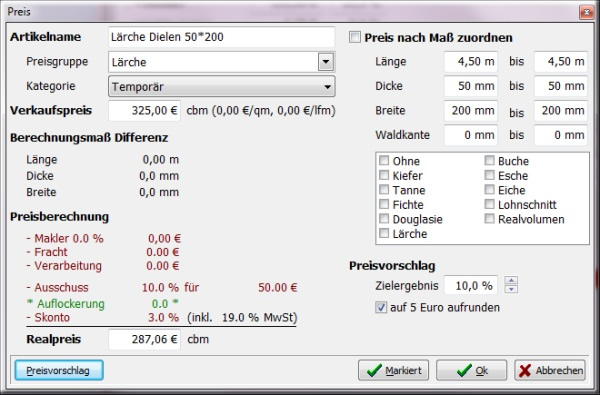Confirm with the Ok button
Image resolution: width=600 pixels, height=395 pixels.
click(x=471, y=371)
